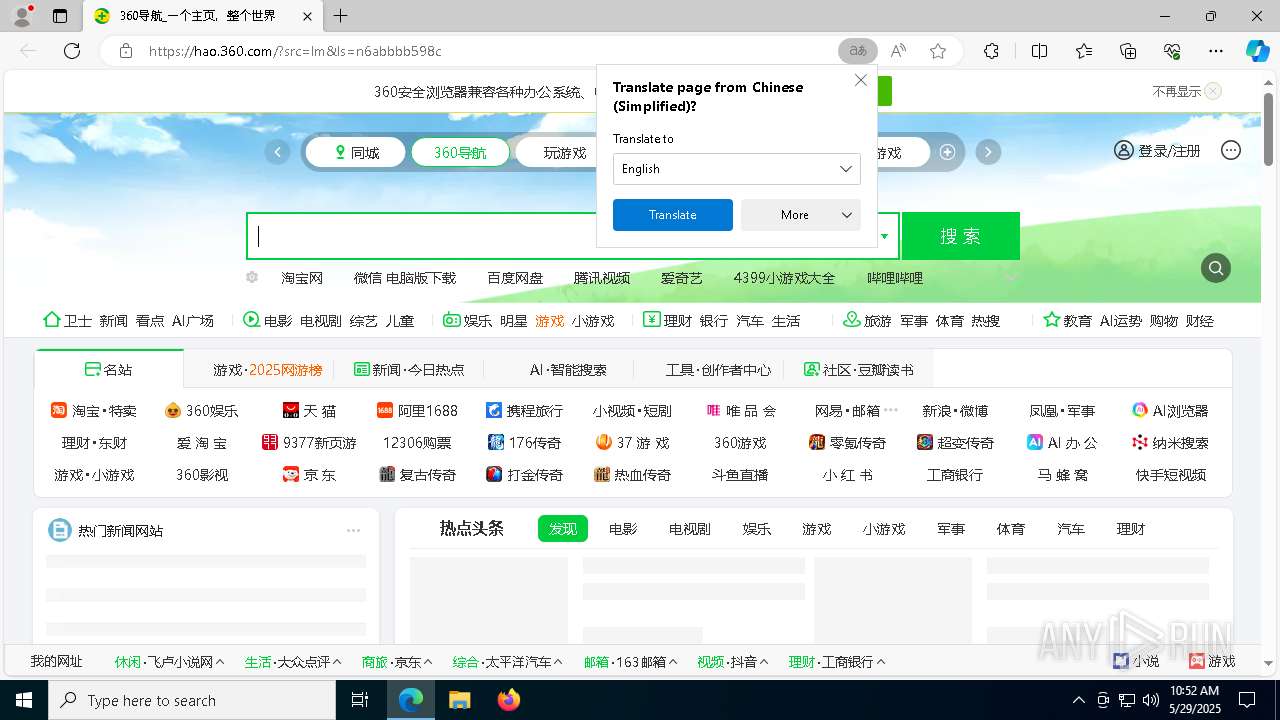
Task: Open a new tab with plus
Action: click(340, 16)
